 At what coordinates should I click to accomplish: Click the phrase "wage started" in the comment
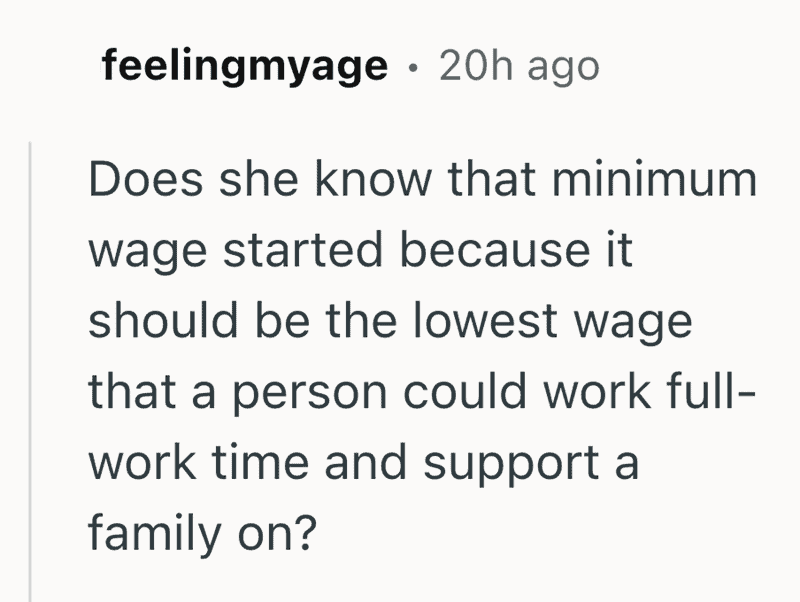click(x=235, y=251)
